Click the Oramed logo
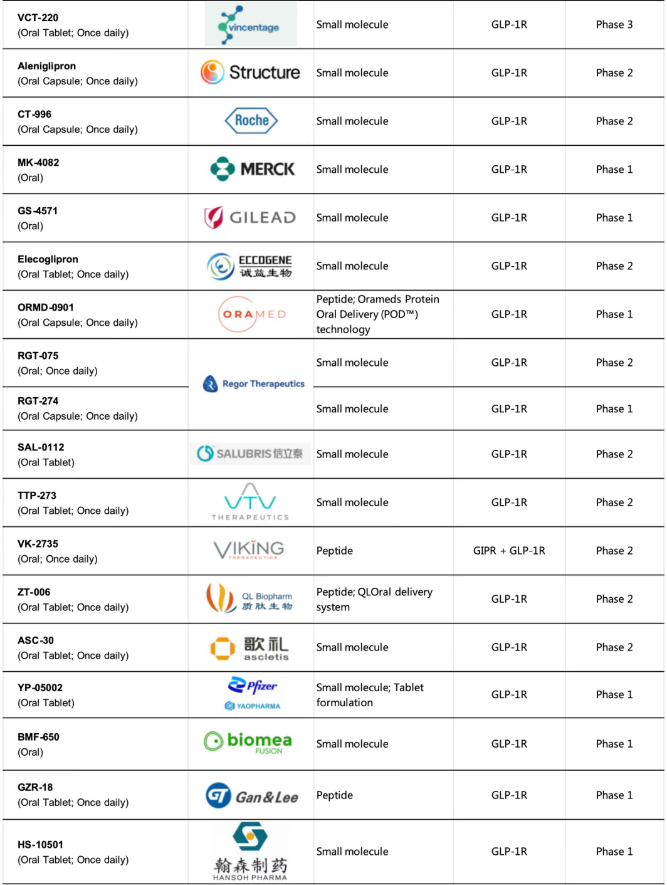667x885 pixels. click(x=251, y=314)
